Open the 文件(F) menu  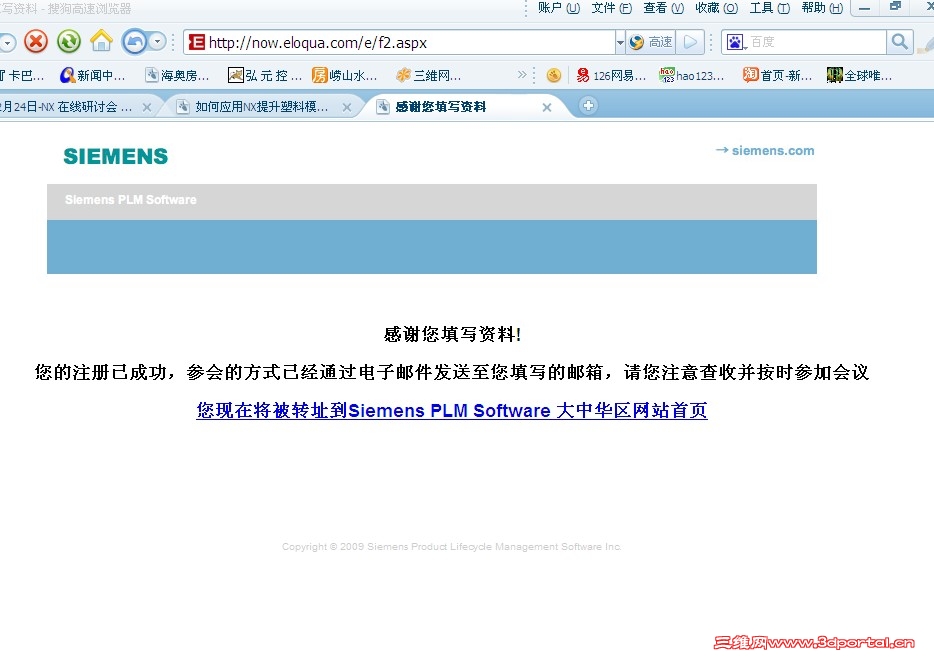pos(611,8)
